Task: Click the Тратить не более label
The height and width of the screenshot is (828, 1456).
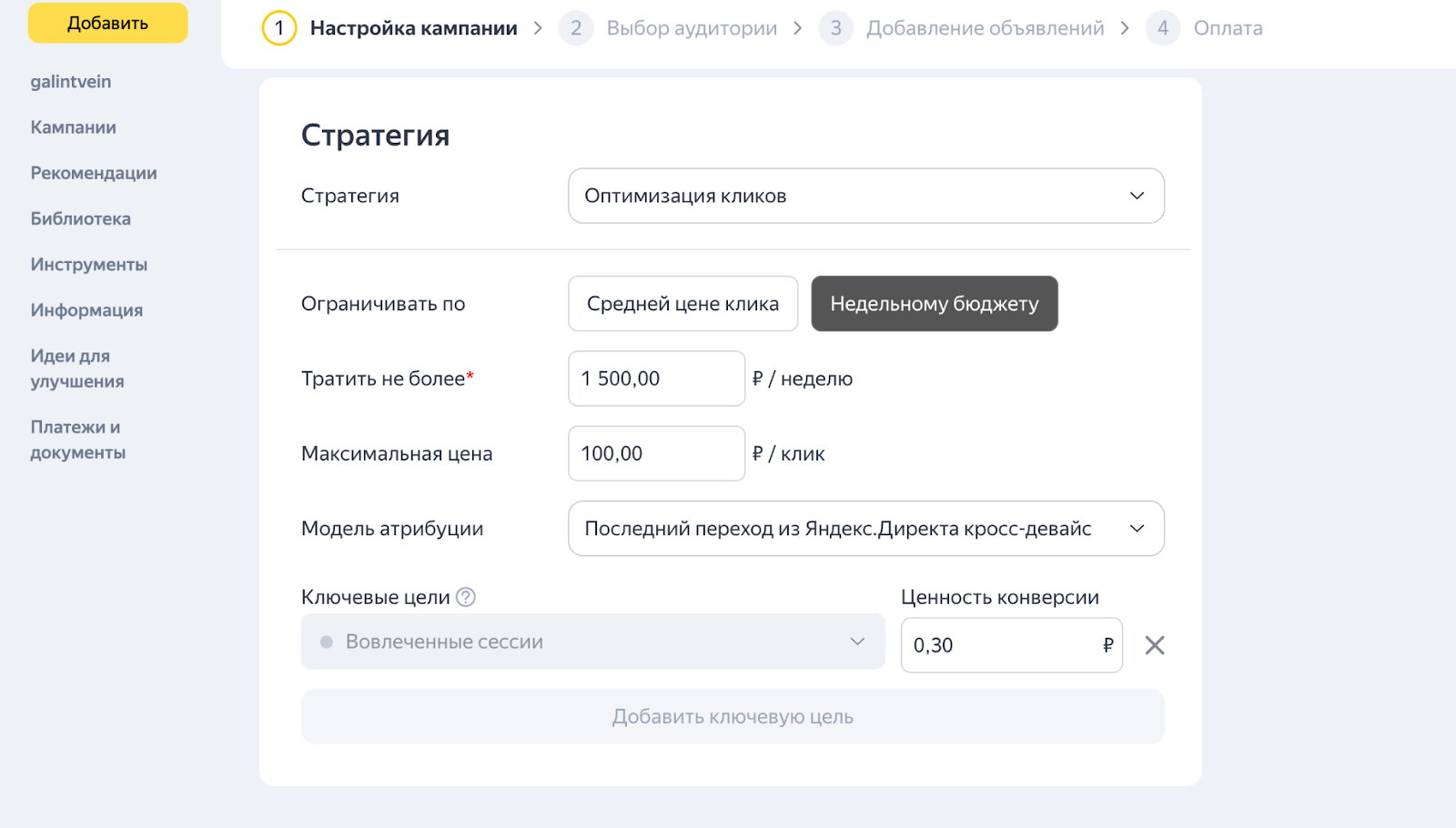Action: (388, 379)
